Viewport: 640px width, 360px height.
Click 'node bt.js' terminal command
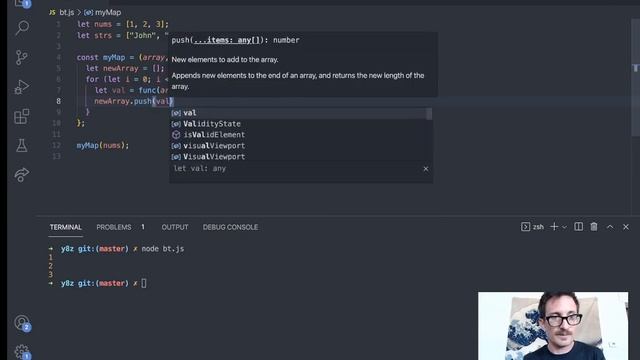point(163,249)
